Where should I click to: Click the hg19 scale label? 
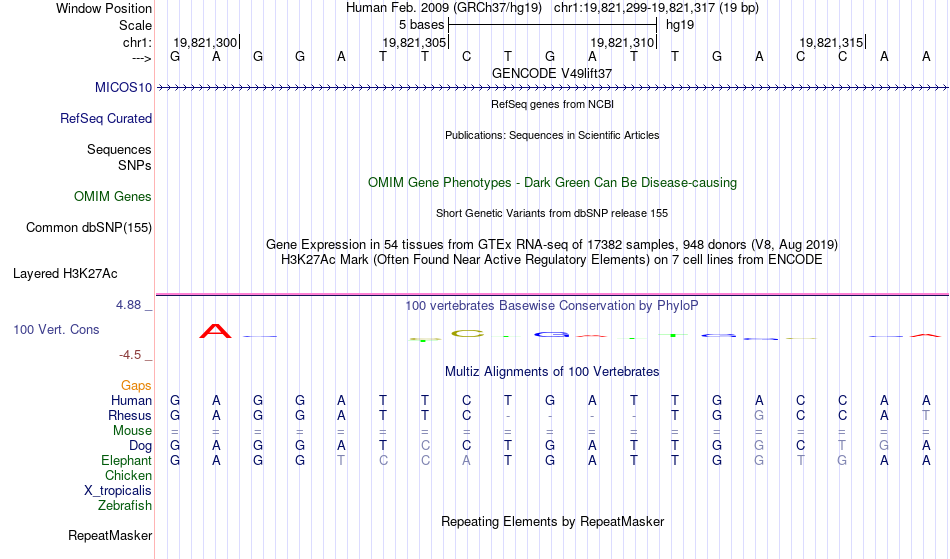(680, 25)
